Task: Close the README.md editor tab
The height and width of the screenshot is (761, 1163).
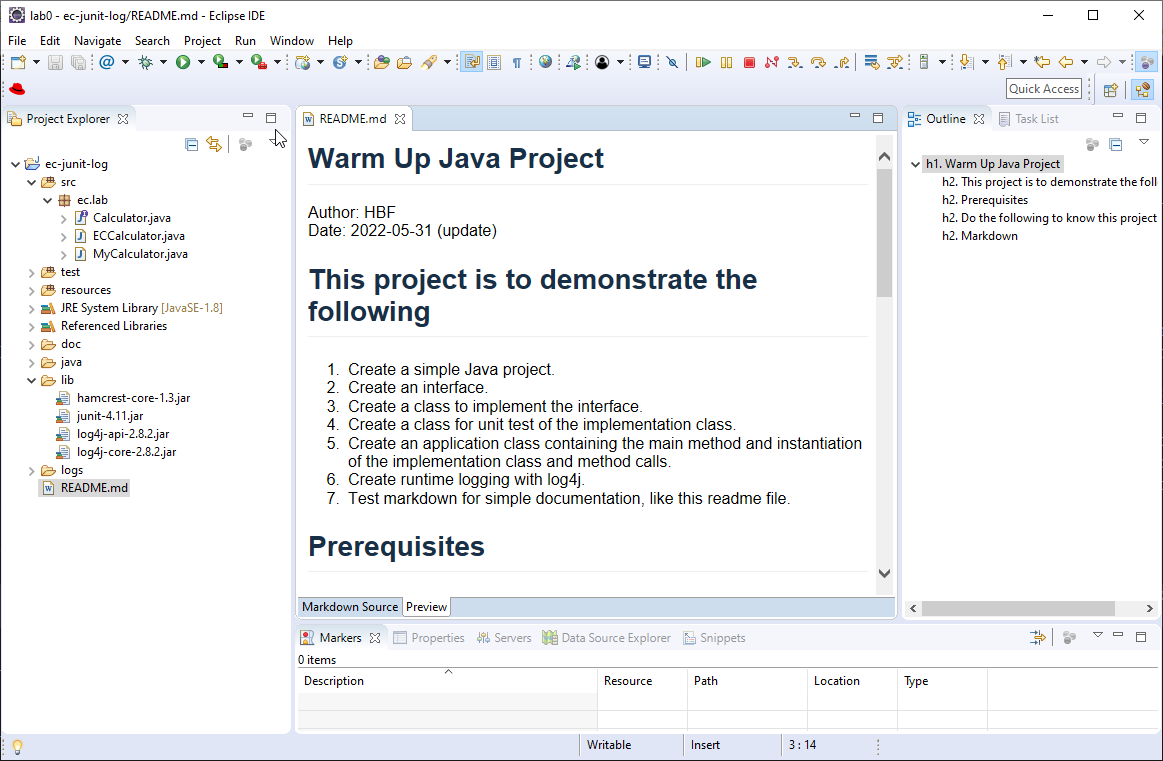Action: [x=400, y=119]
